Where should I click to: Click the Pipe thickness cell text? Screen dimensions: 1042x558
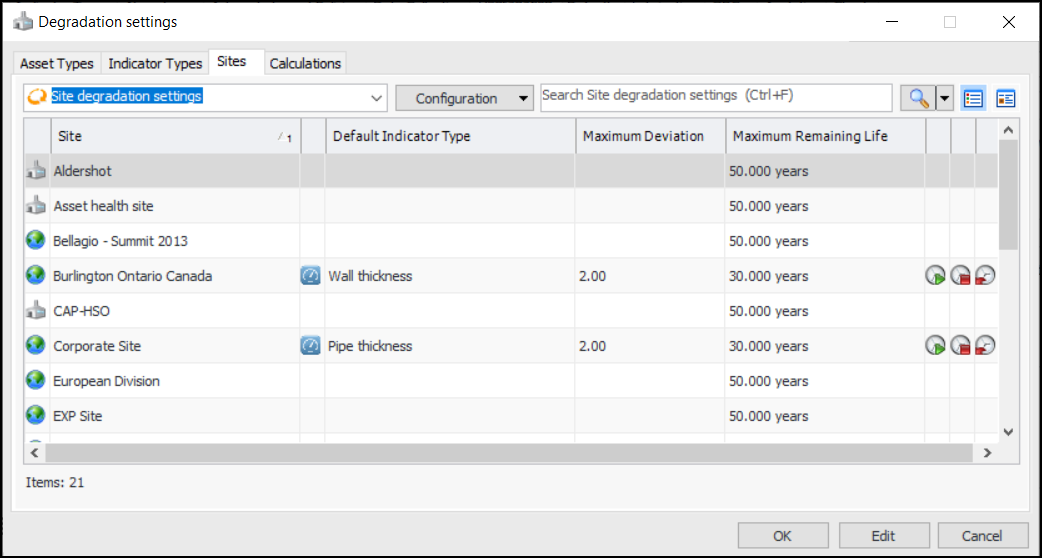tap(370, 347)
